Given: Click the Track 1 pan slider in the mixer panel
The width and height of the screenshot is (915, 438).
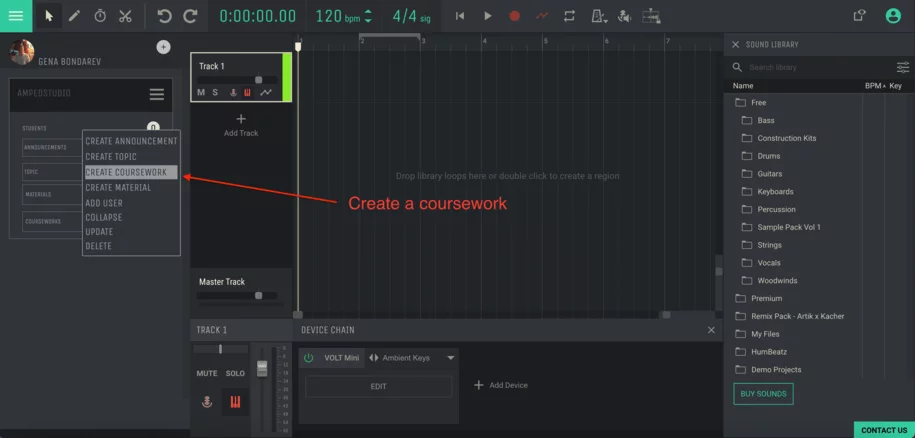Looking at the screenshot, I should point(220,349).
